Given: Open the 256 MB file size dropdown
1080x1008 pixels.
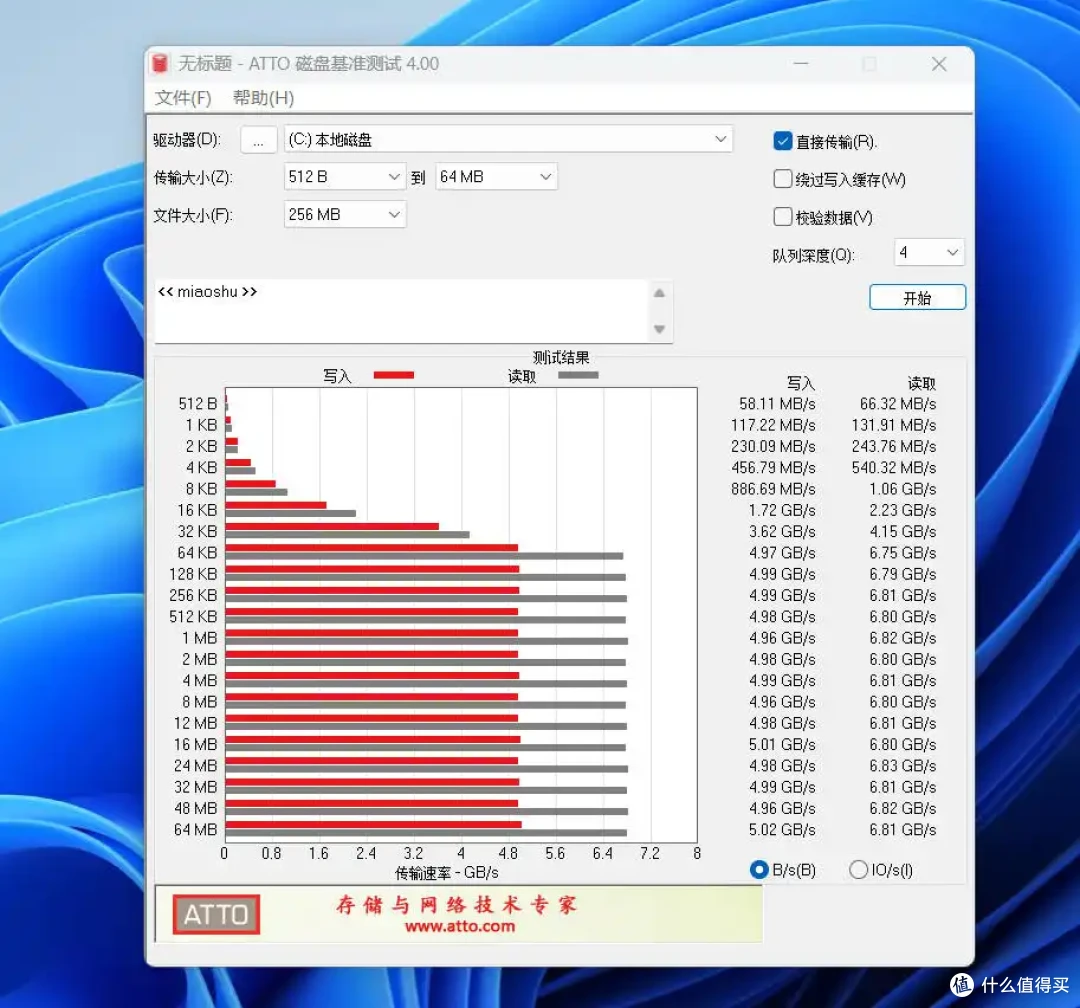Looking at the screenshot, I should pos(344,215).
